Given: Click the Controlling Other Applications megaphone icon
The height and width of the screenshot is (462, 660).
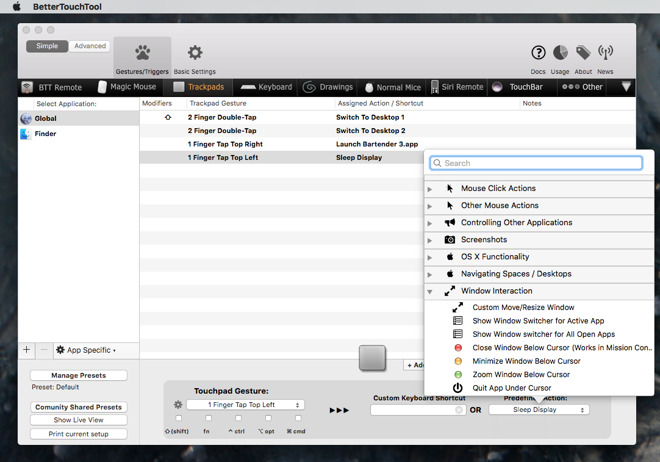Looking at the screenshot, I should 450,223.
